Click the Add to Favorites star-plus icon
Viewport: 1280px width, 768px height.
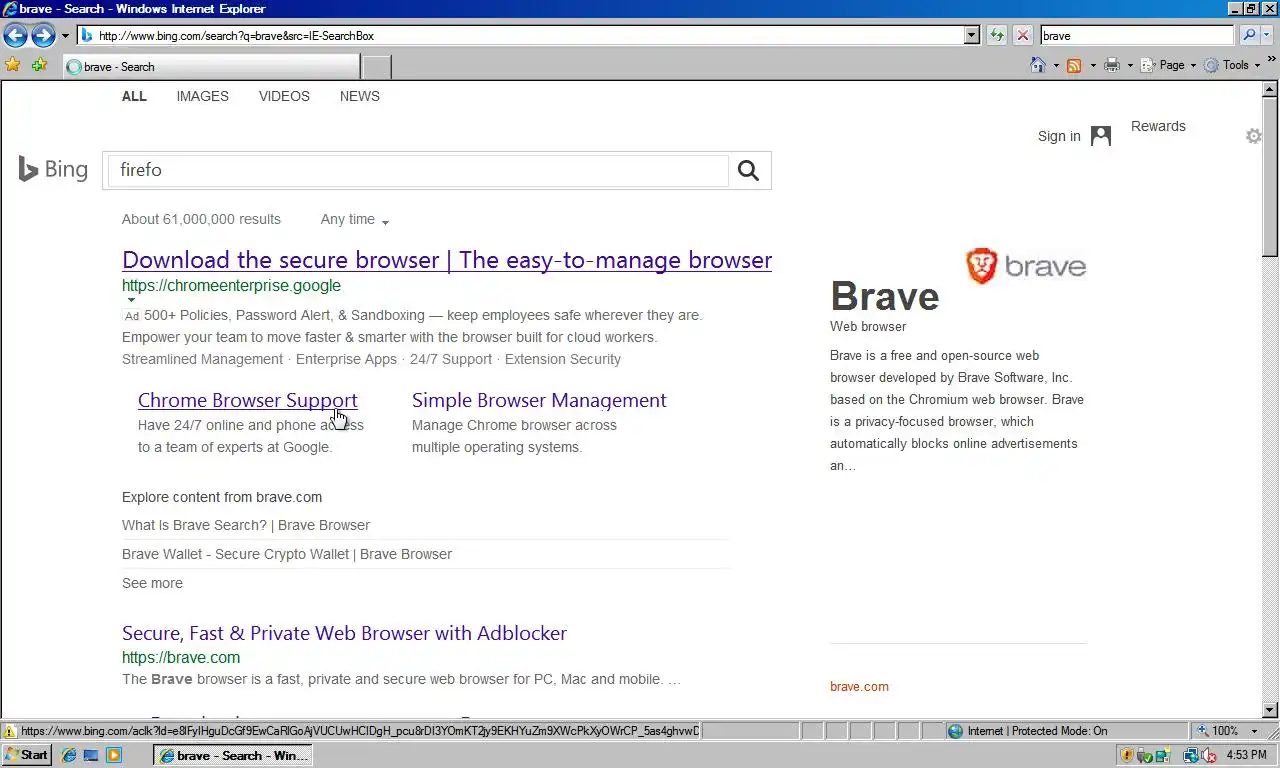[x=39, y=65]
